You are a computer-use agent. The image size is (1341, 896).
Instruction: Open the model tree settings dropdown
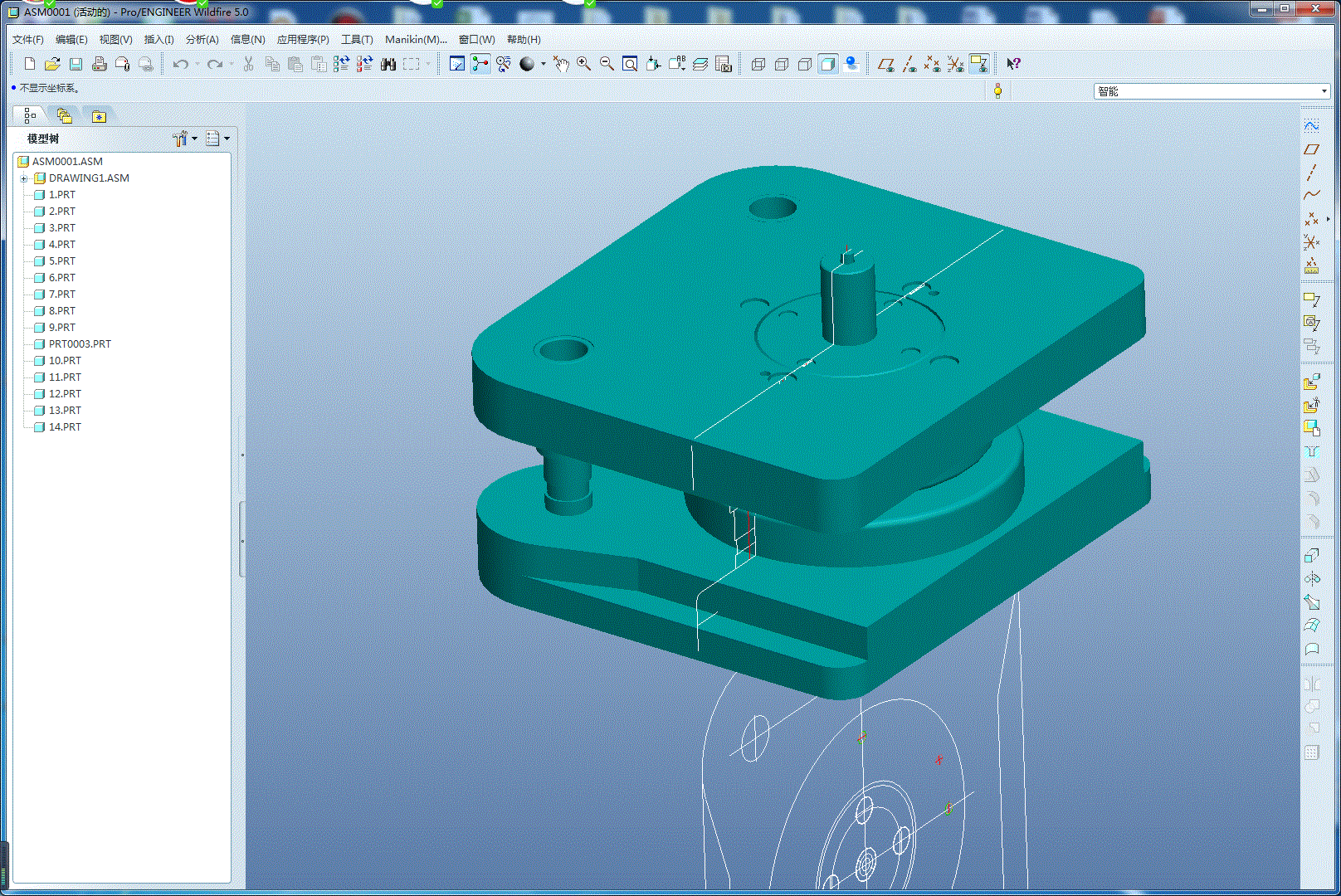(183, 139)
